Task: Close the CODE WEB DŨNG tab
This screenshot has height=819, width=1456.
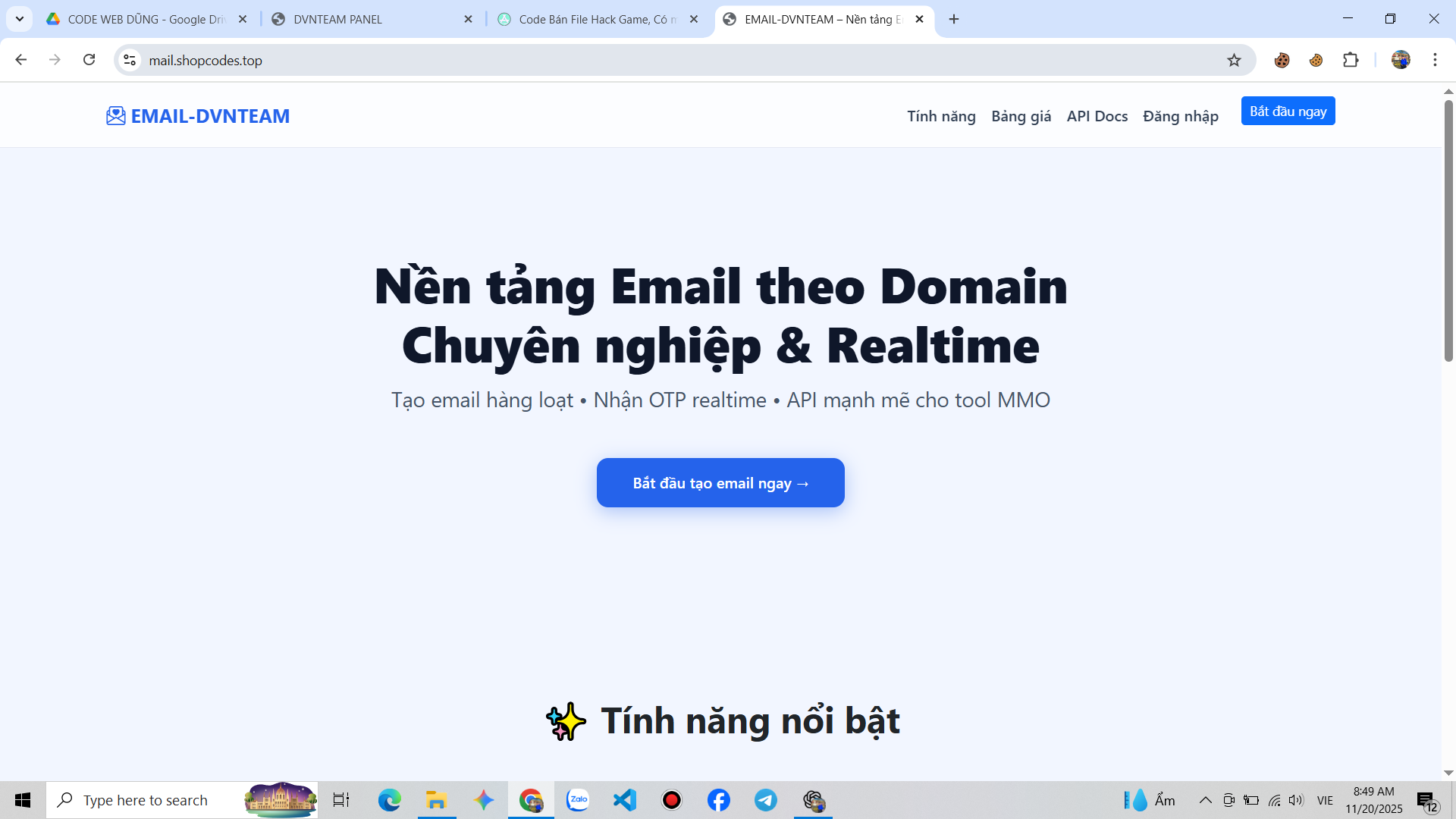Action: [x=243, y=19]
